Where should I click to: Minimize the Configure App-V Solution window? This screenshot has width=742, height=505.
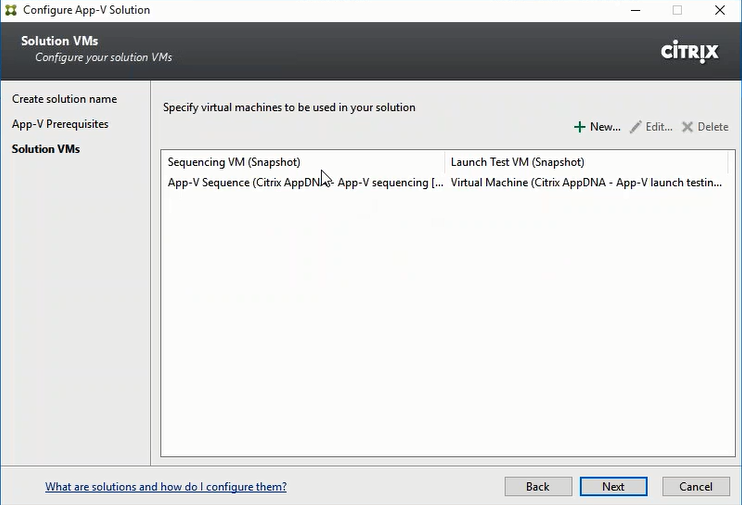635,10
